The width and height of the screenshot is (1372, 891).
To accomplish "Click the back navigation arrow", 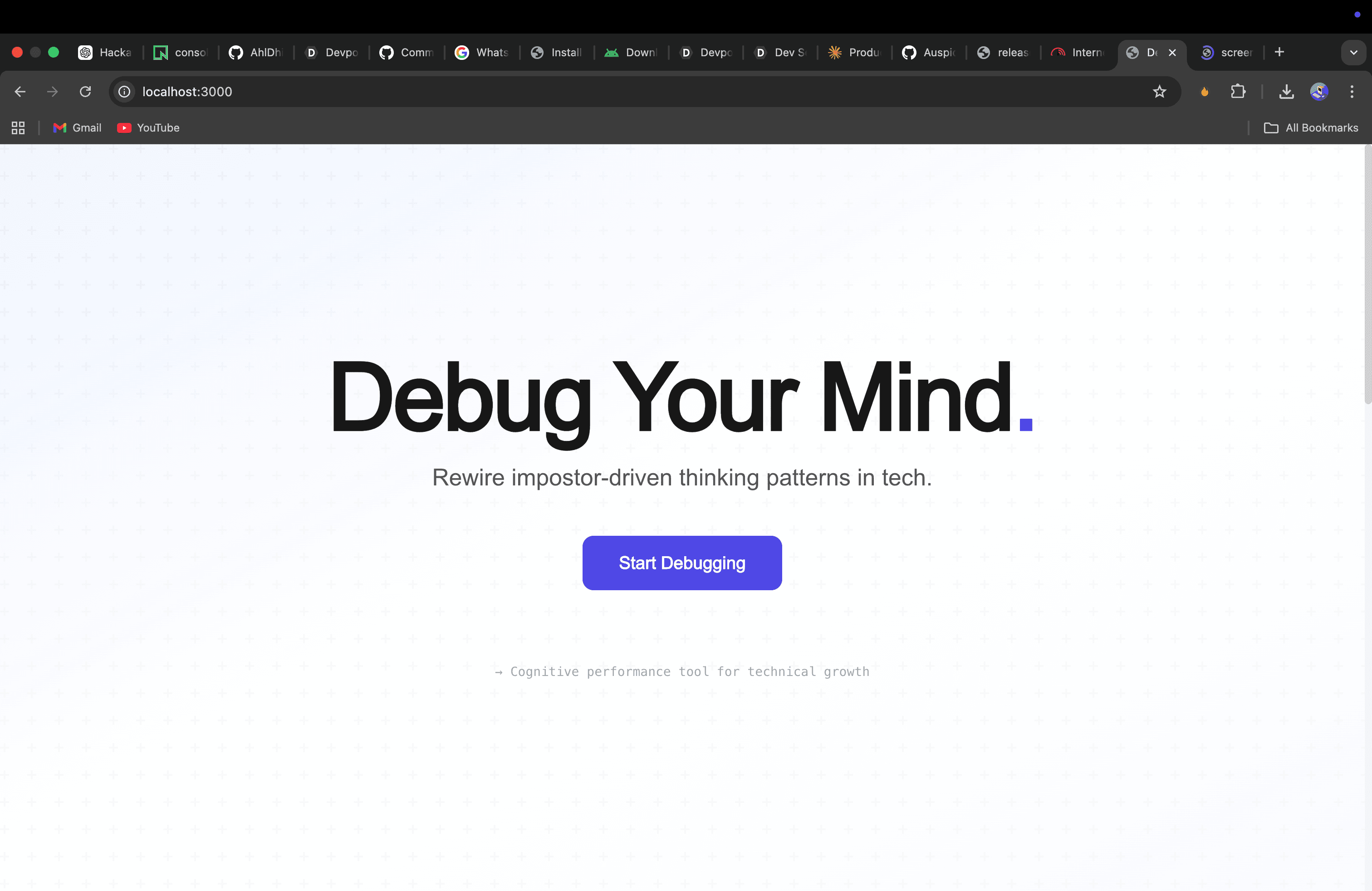I will [x=20, y=92].
